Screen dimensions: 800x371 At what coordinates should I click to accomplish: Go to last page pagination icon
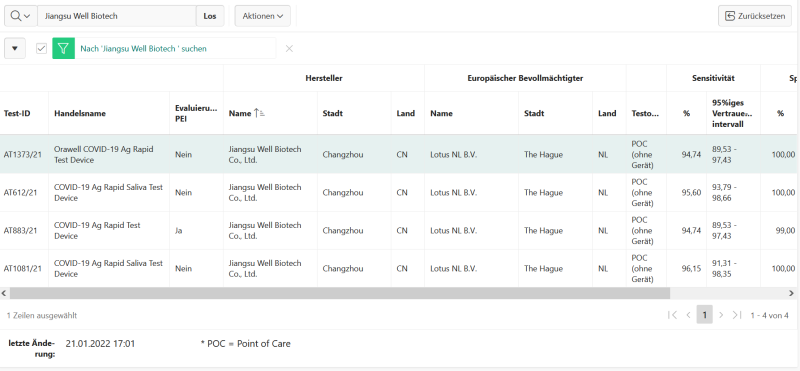point(737,315)
